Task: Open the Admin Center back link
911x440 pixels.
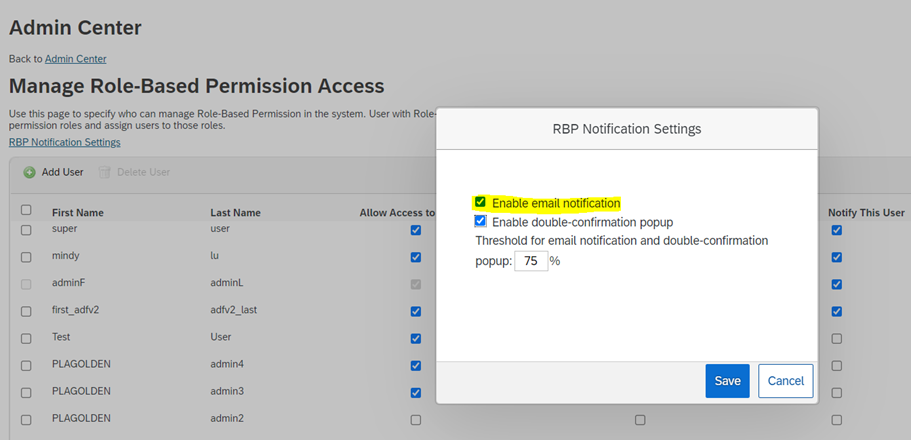Action: [76, 59]
